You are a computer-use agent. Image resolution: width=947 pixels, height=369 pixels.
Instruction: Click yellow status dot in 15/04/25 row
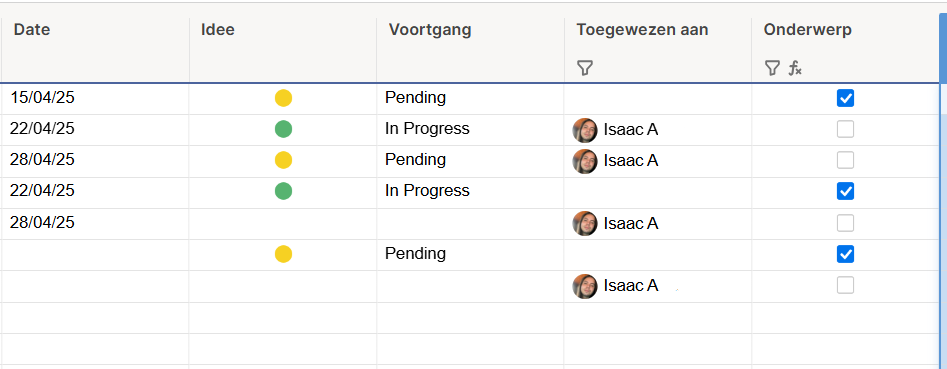(x=283, y=98)
